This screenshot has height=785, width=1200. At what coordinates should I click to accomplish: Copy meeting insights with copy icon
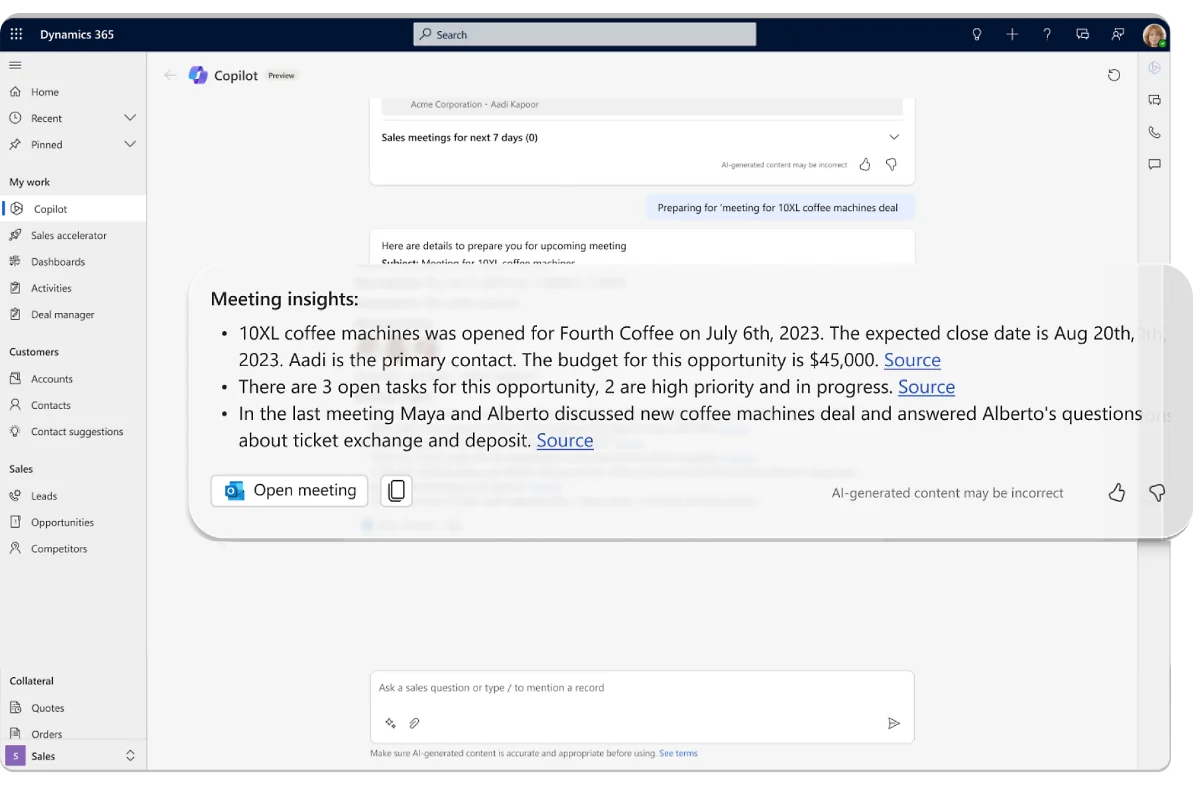pos(397,491)
